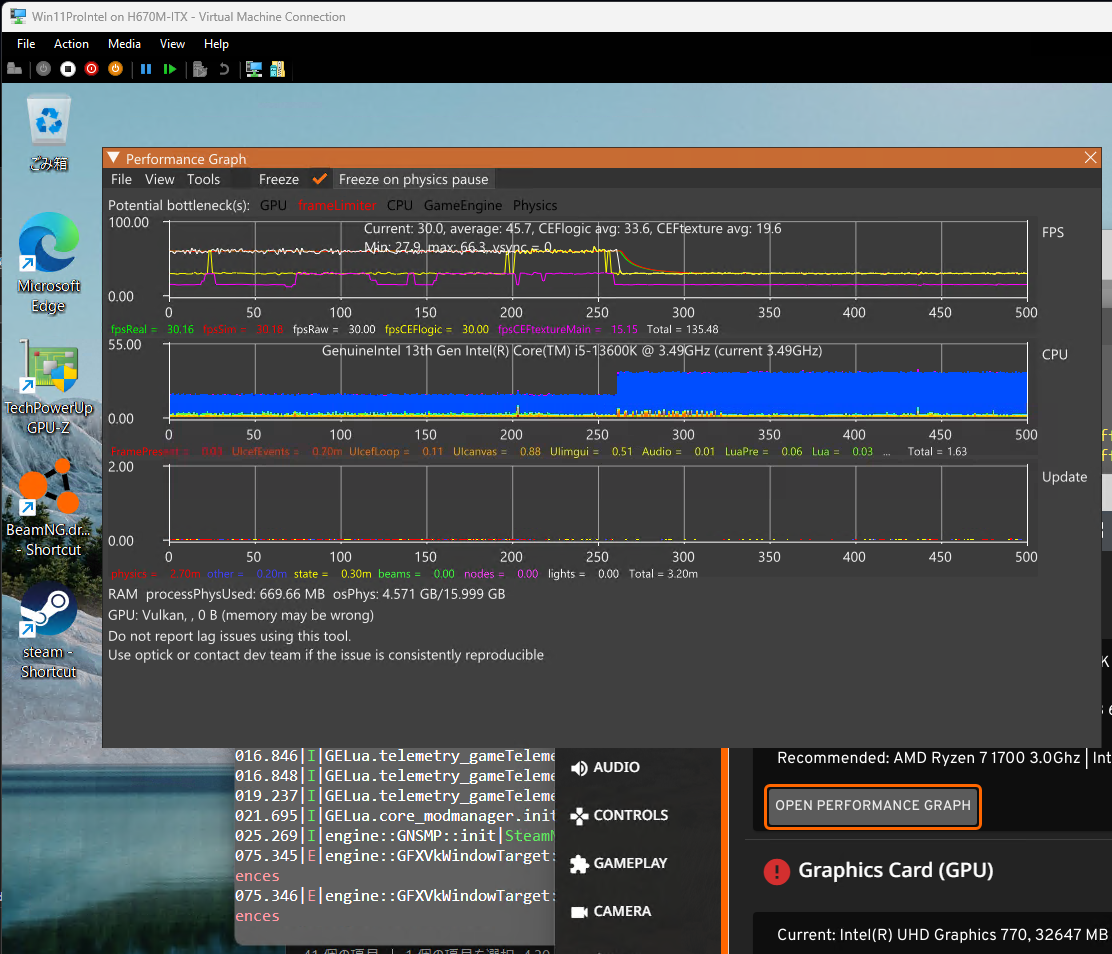The width and height of the screenshot is (1112, 954).
Task: Open the CAMERA settings tab
Action: pyautogui.click(x=611, y=911)
